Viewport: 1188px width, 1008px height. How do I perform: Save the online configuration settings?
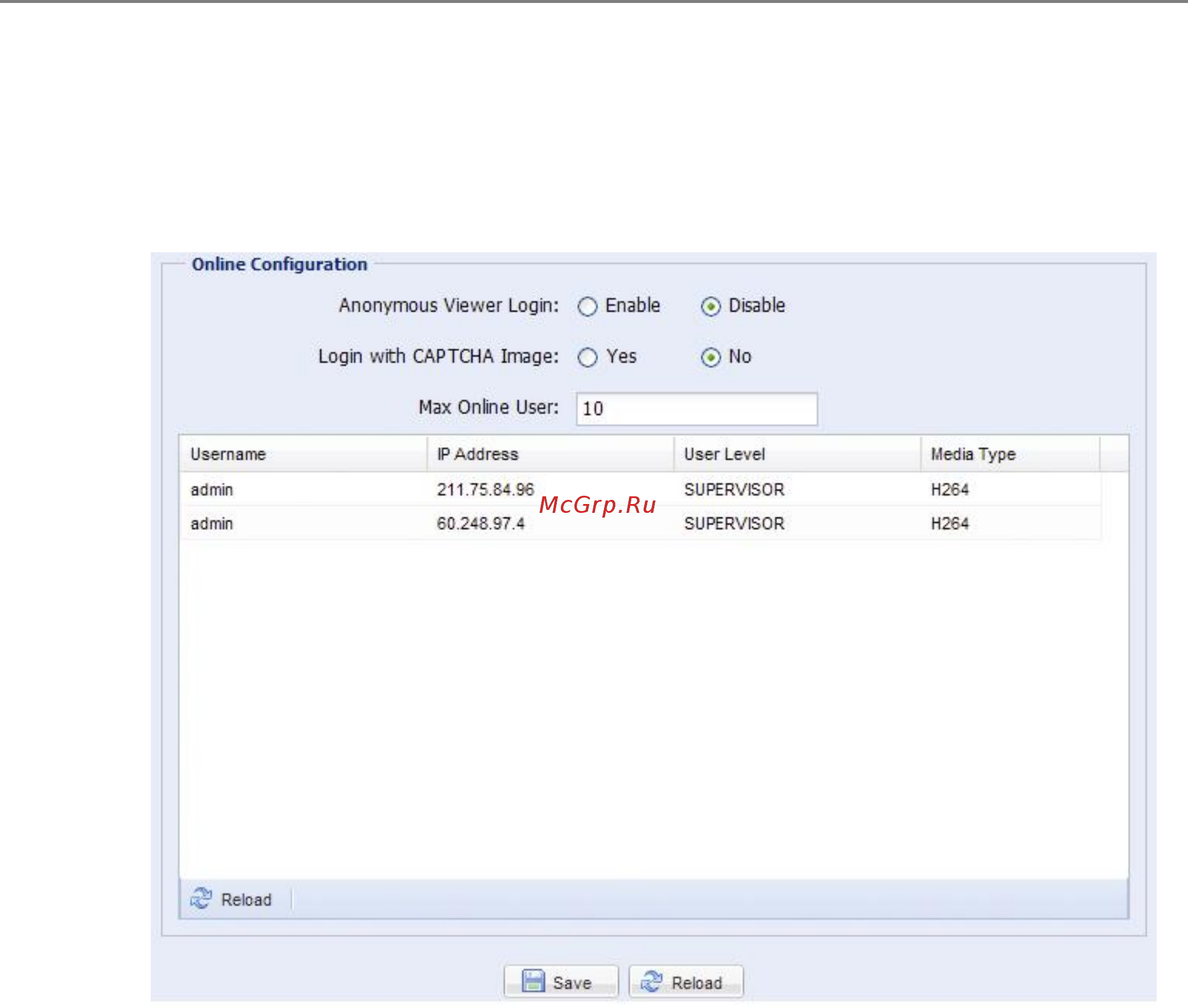tap(561, 981)
